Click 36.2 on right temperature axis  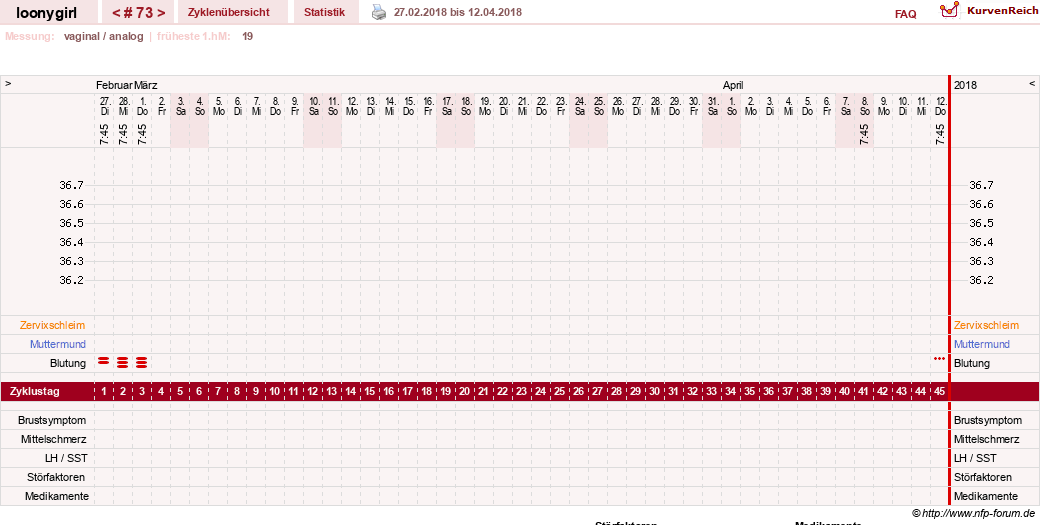click(x=982, y=280)
